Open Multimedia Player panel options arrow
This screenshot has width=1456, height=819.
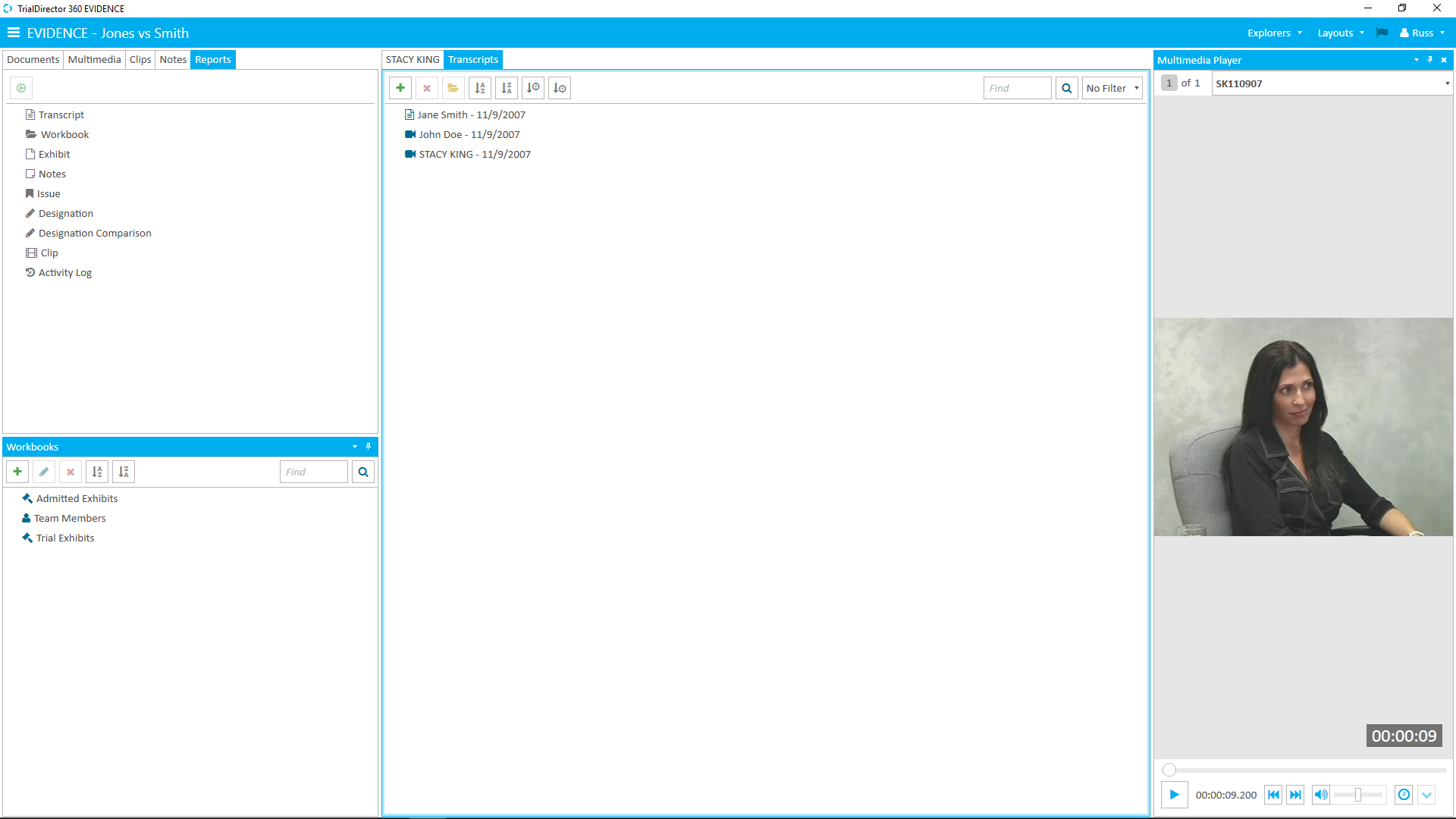[x=1417, y=60]
